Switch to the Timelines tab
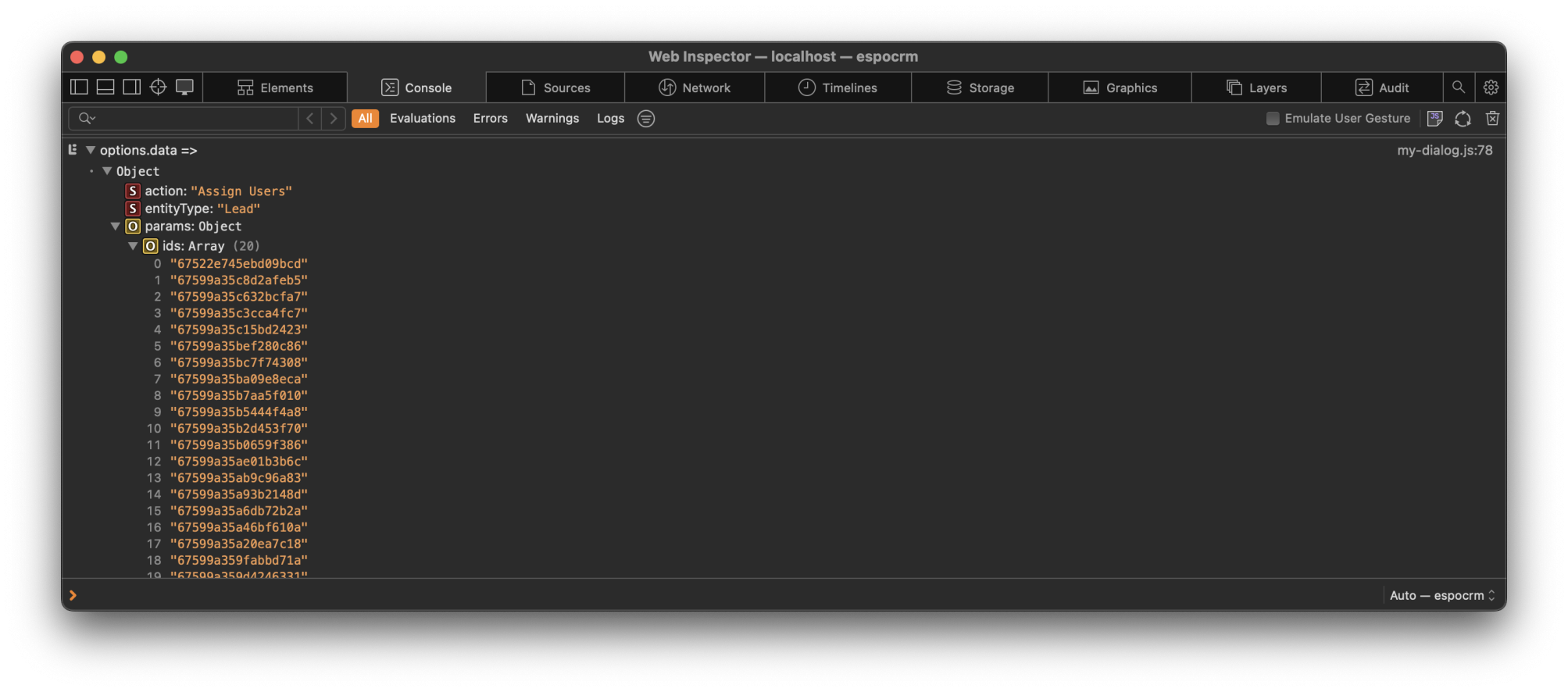 [838, 87]
